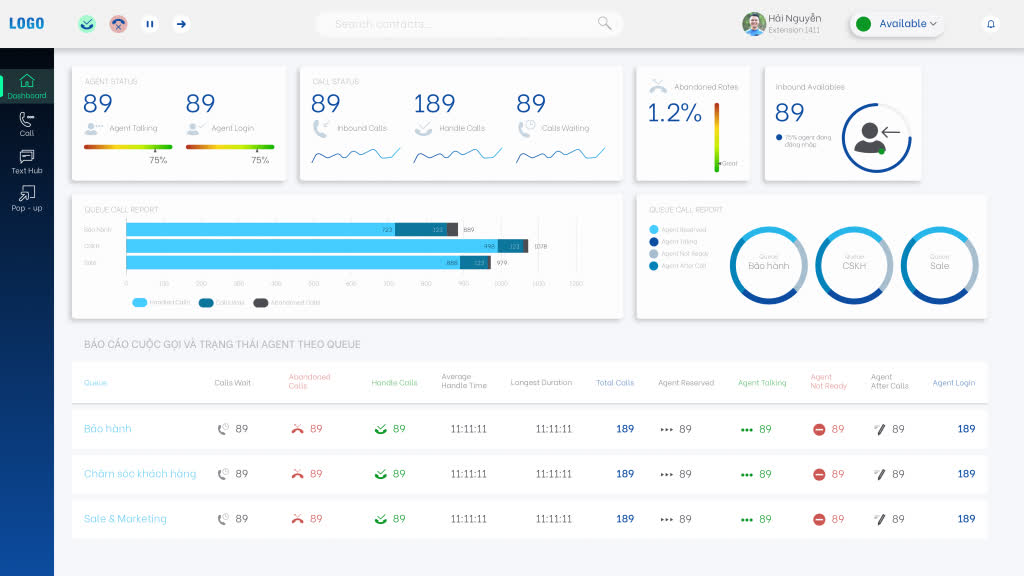The width and height of the screenshot is (1024, 576).
Task: Open Text Hub from the left sidebar
Action: 26,163
